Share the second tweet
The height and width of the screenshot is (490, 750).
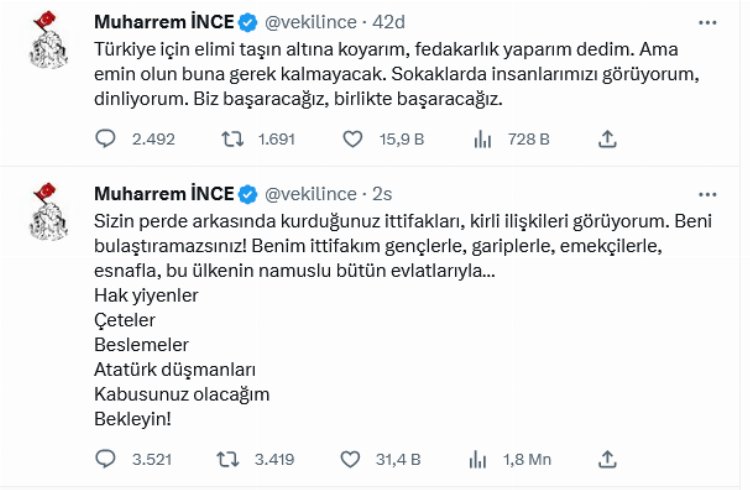pos(606,459)
